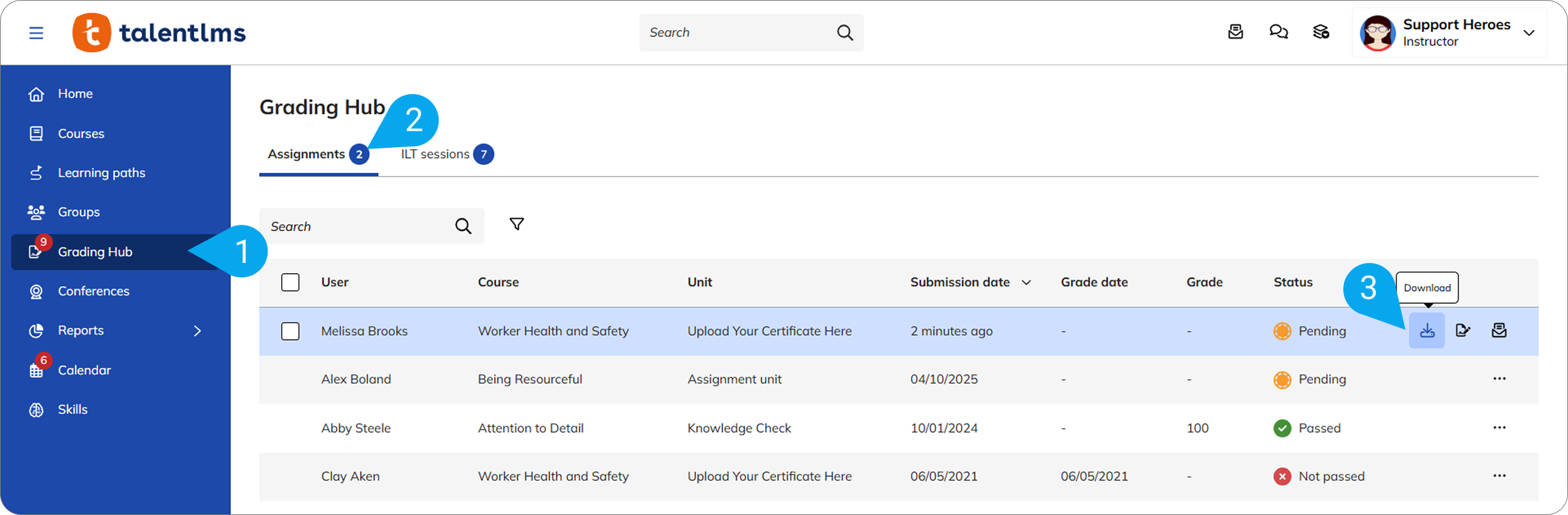Click the message icon in Melissa Brooks row
The width and height of the screenshot is (1568, 515).
[x=1499, y=331]
